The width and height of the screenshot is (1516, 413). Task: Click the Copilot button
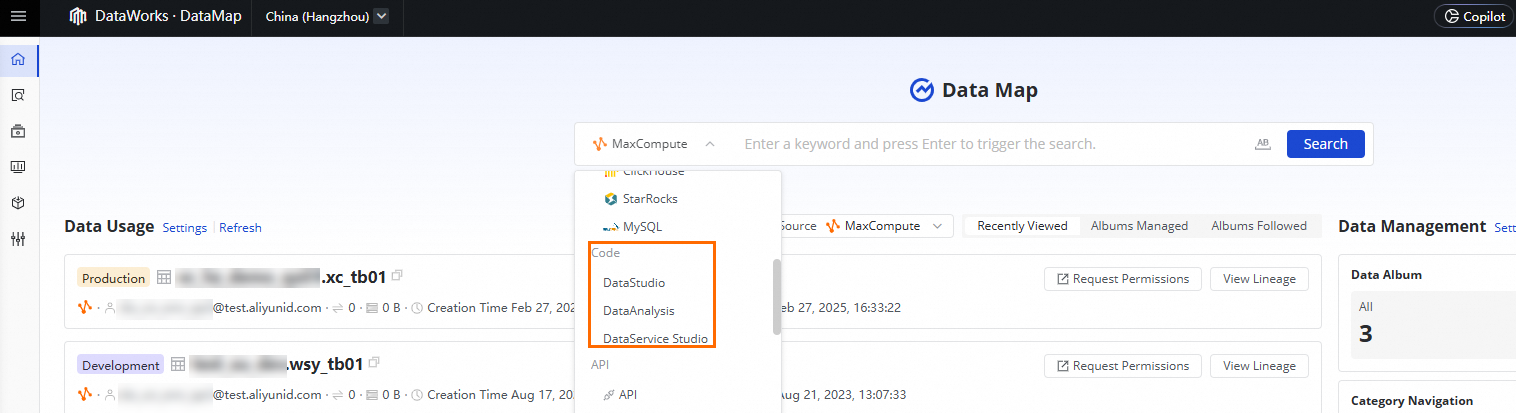(x=1473, y=16)
